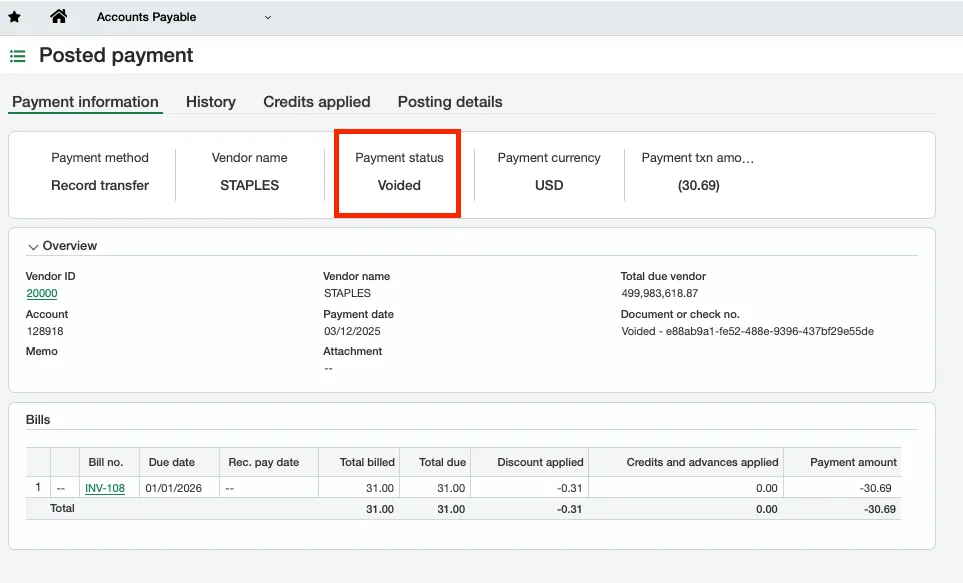Image resolution: width=963 pixels, height=583 pixels.
Task: Click the voided document number text
Action: 747,331
